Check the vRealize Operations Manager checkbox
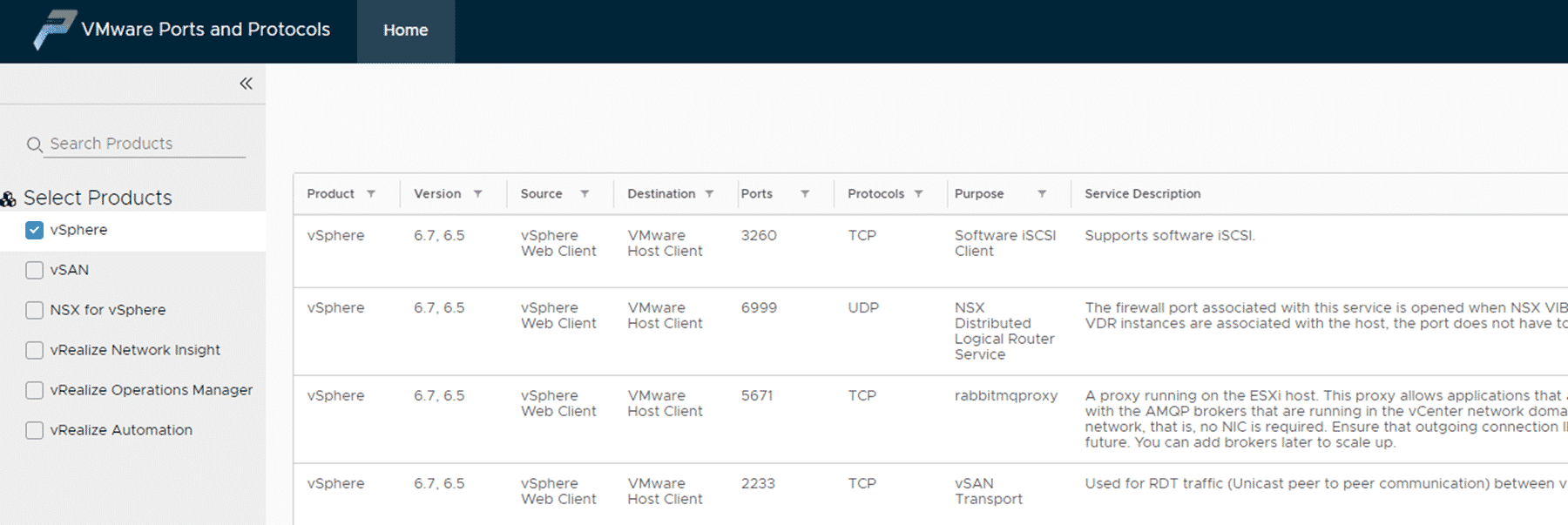This screenshot has width=1568, height=525. (34, 390)
